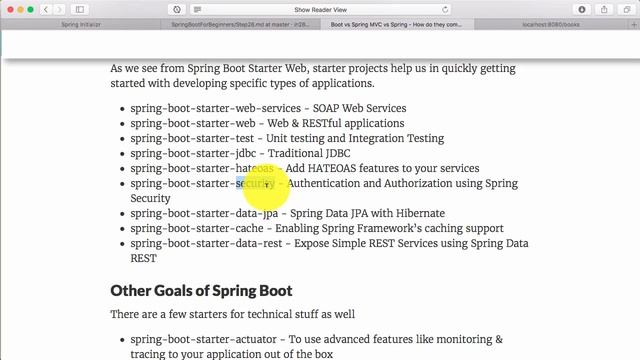Toggle the Safari sidebar button
This screenshot has width=640, height=360.
[80, 9]
